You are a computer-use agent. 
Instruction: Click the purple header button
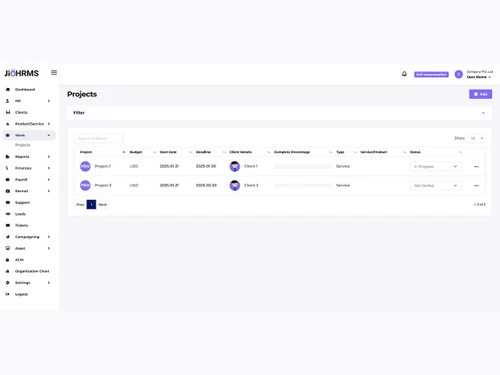pyautogui.click(x=431, y=74)
